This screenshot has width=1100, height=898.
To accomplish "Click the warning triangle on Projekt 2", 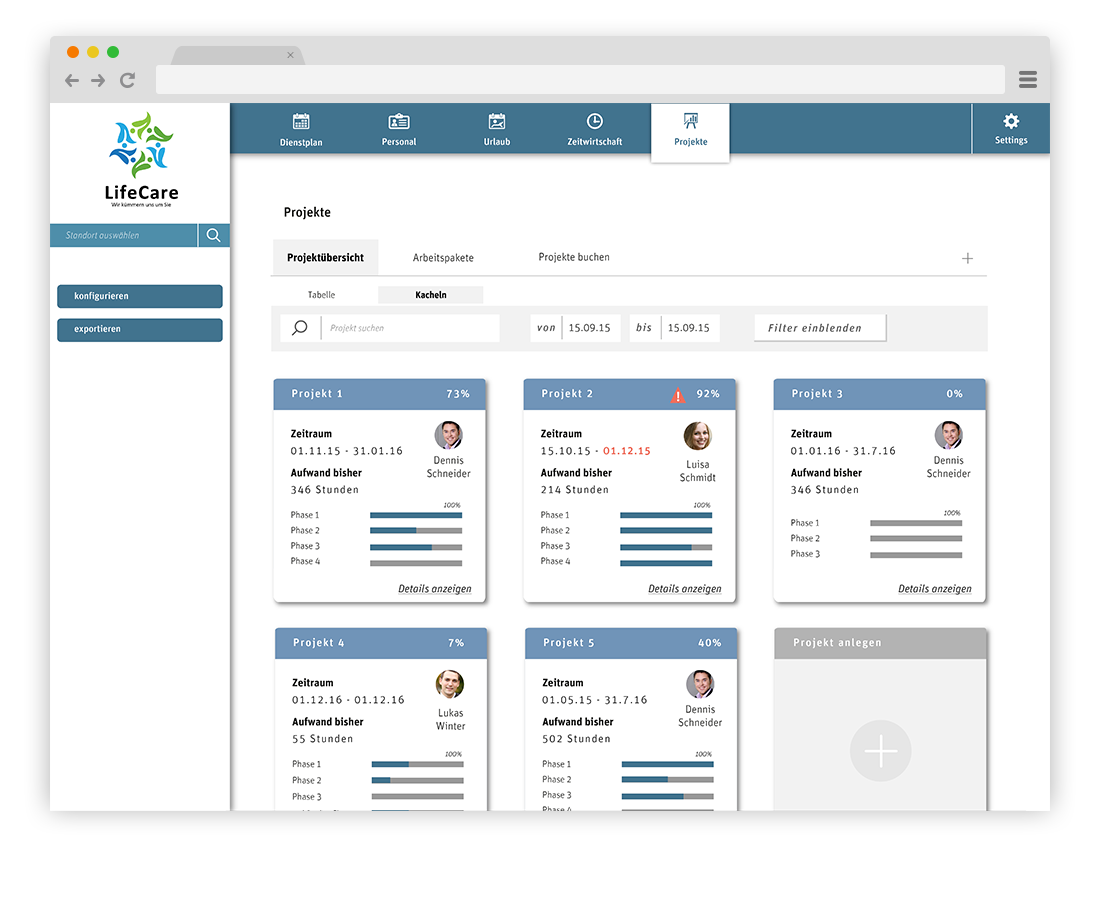I will 678,395.
